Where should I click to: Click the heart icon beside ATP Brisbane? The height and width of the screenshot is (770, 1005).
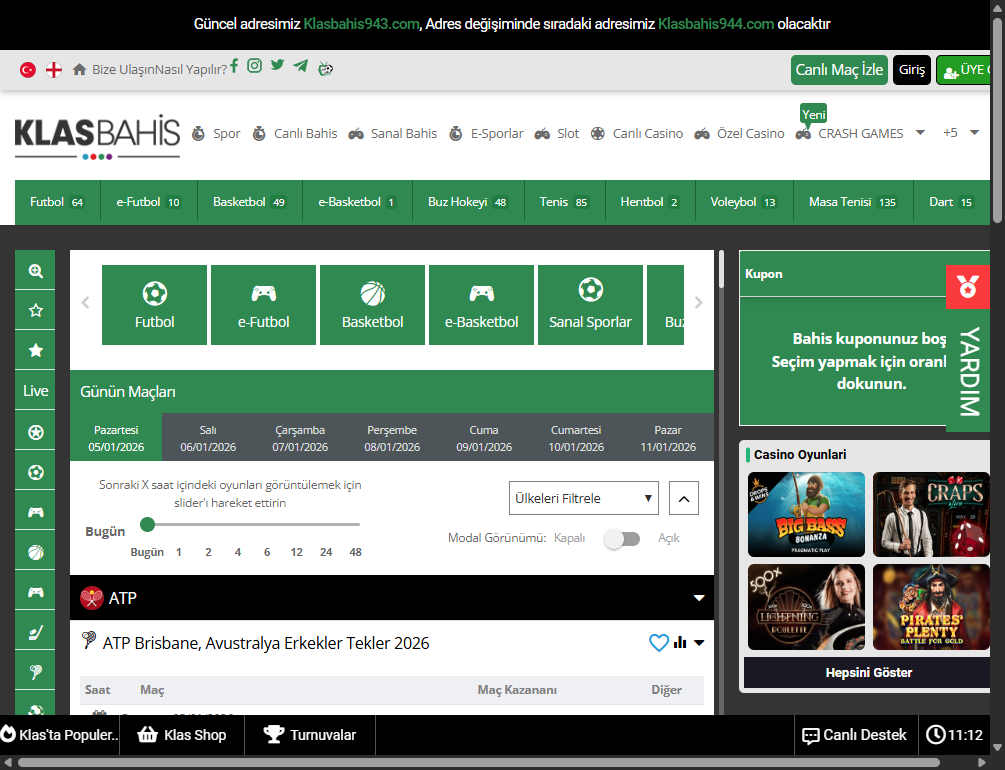[658, 643]
